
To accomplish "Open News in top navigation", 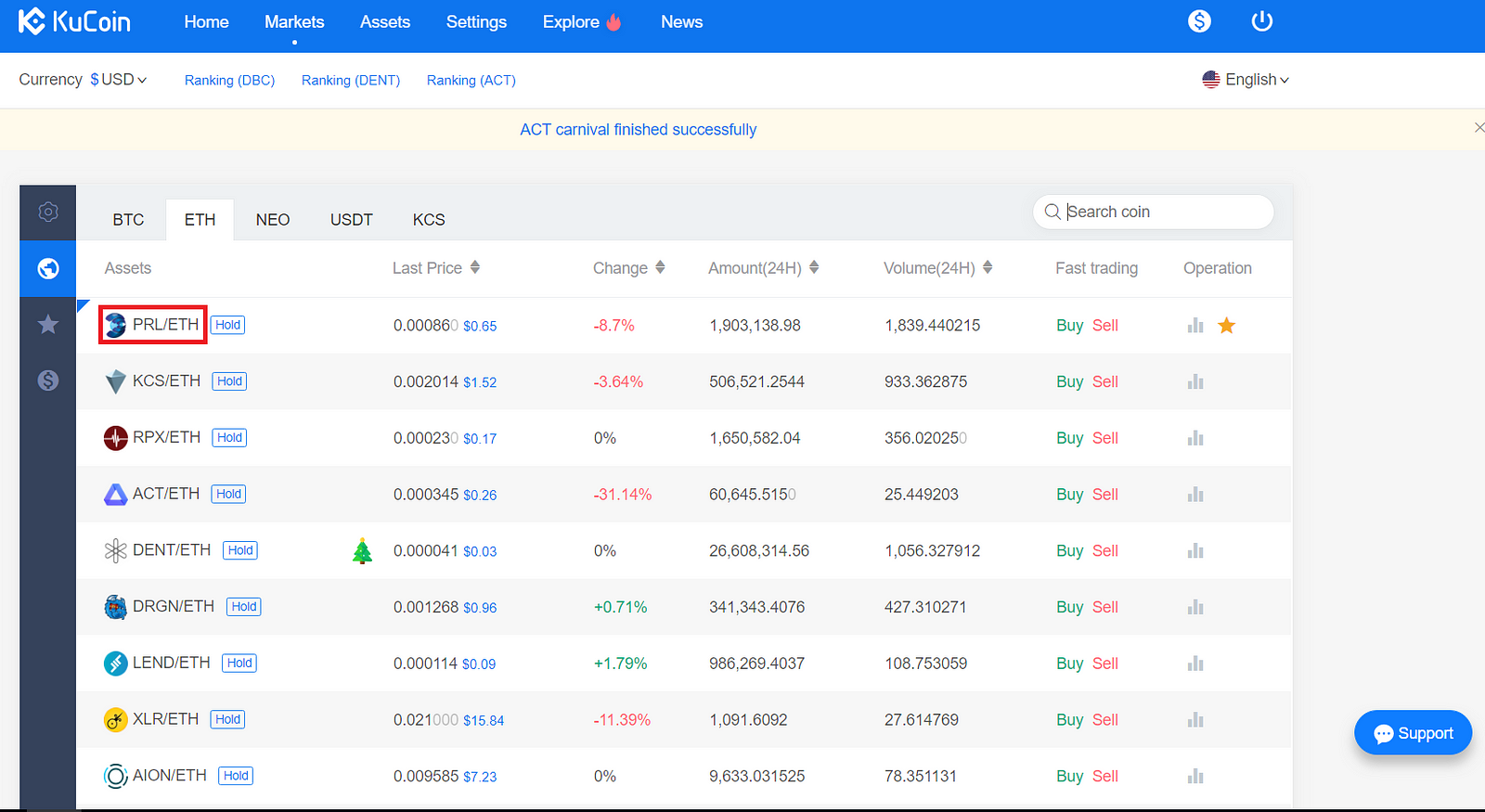I will (x=681, y=21).
